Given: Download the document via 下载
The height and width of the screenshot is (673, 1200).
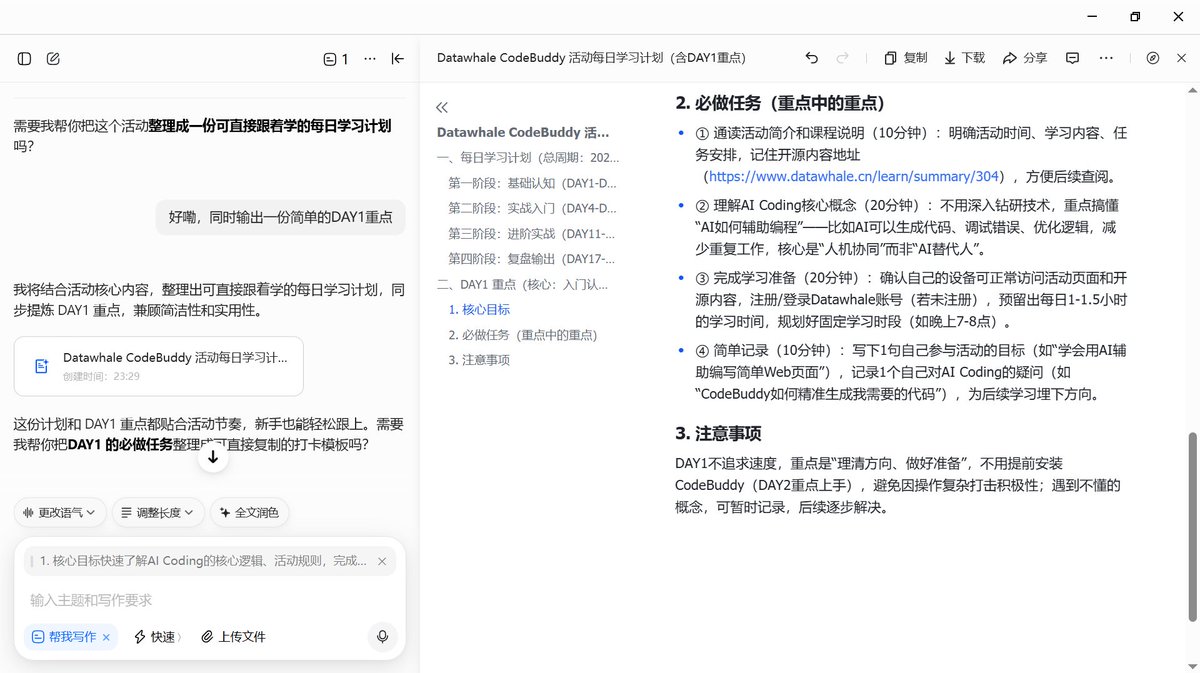Looking at the screenshot, I should 965,58.
